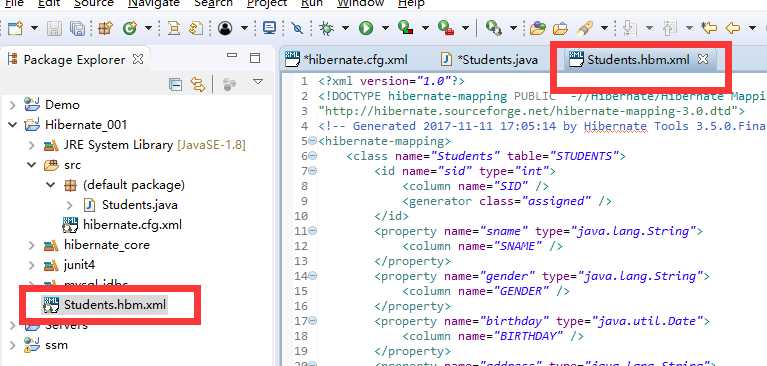Open the New wizard dropdown arrow
767x366 pixels.
34,28
